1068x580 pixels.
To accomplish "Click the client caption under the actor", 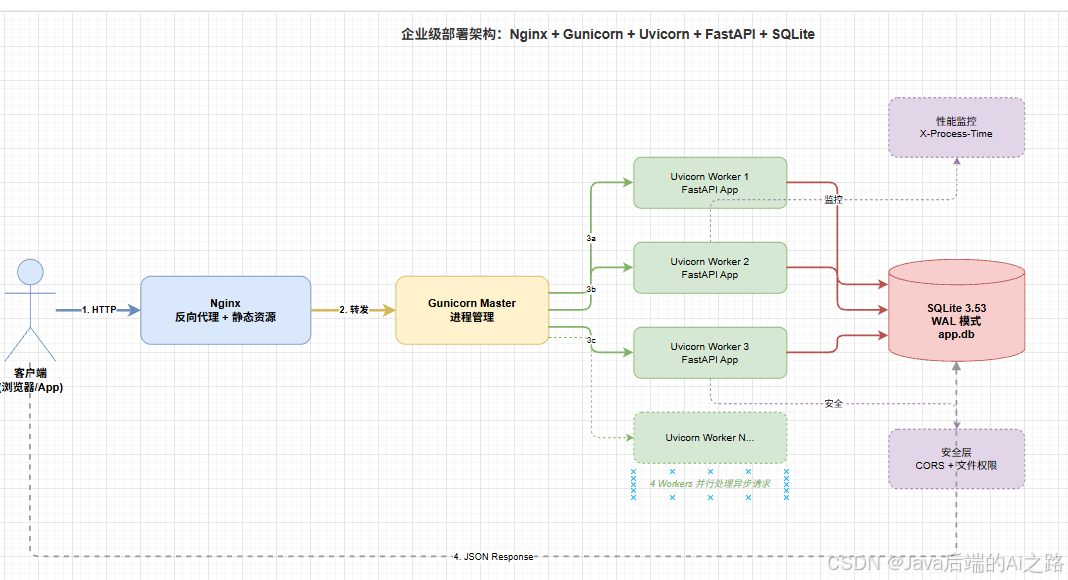I will pyautogui.click(x=31, y=381).
